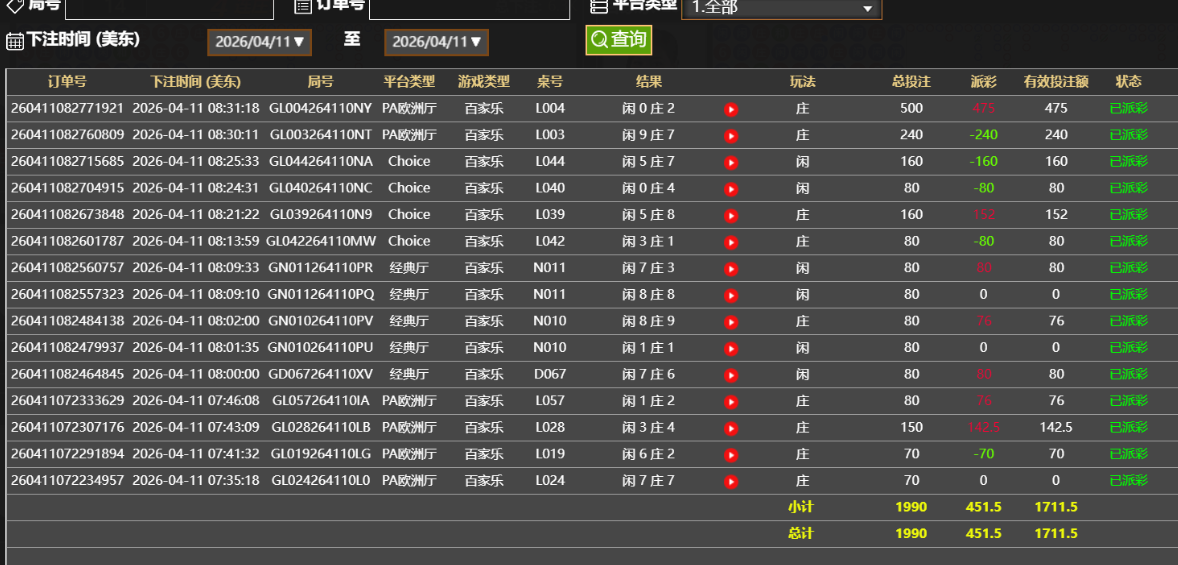Play the result video for table L003
Image resolution: width=1178 pixels, height=565 pixels.
click(731, 135)
